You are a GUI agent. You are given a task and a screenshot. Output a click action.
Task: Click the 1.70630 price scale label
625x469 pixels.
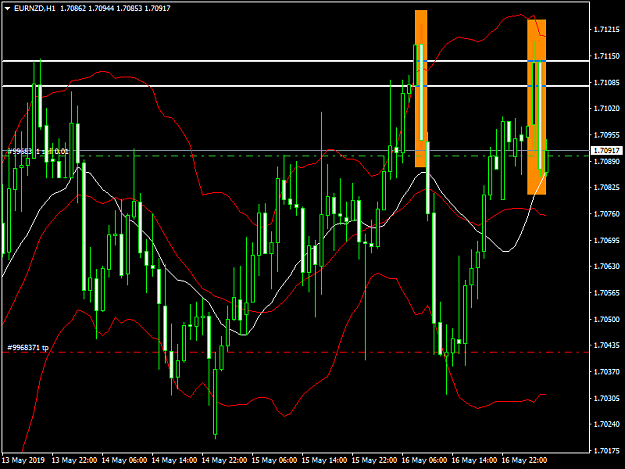pos(607,266)
